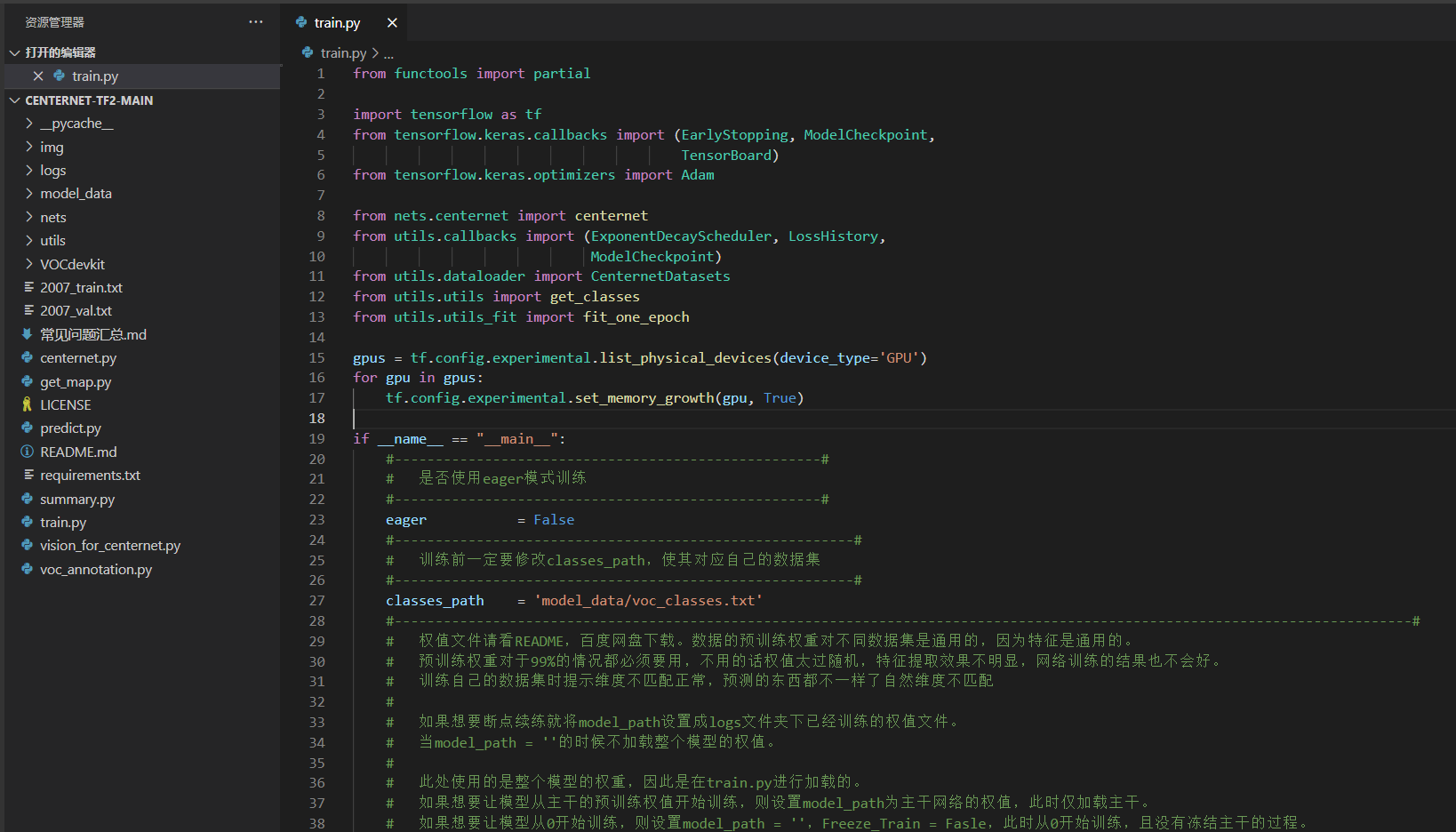Image resolution: width=1456 pixels, height=832 pixels.
Task: Click text file icon beside requirements.txt
Action: click(x=28, y=475)
